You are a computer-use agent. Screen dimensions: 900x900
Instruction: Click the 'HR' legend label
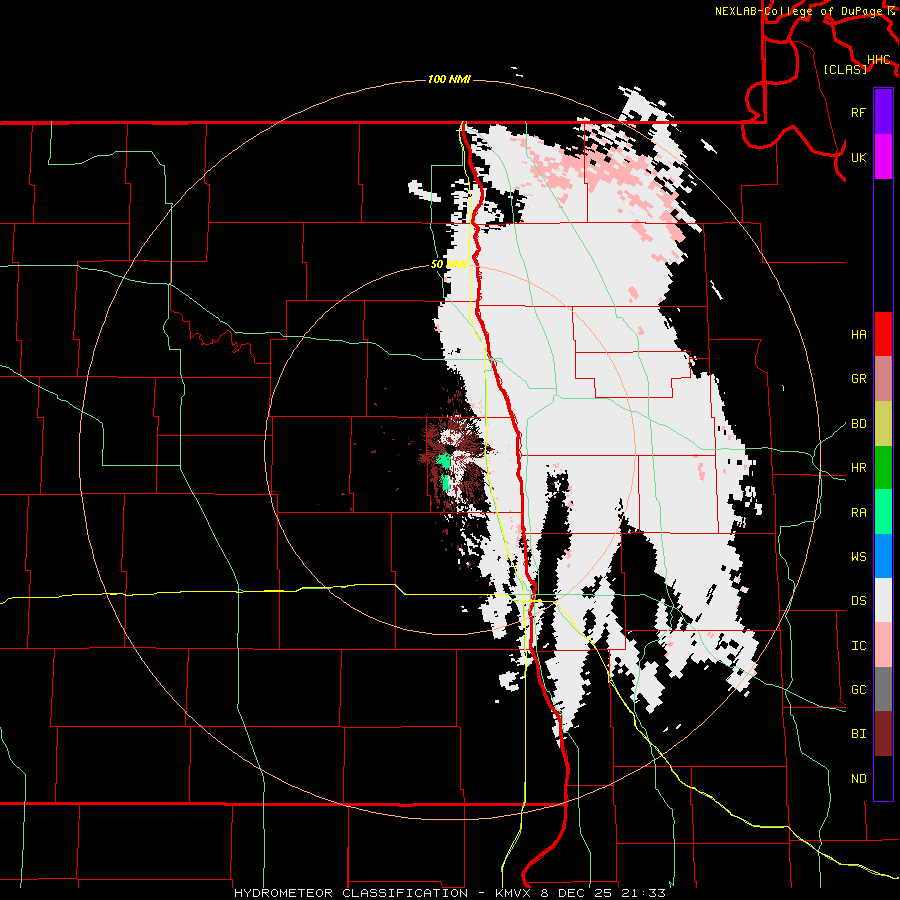tap(858, 468)
